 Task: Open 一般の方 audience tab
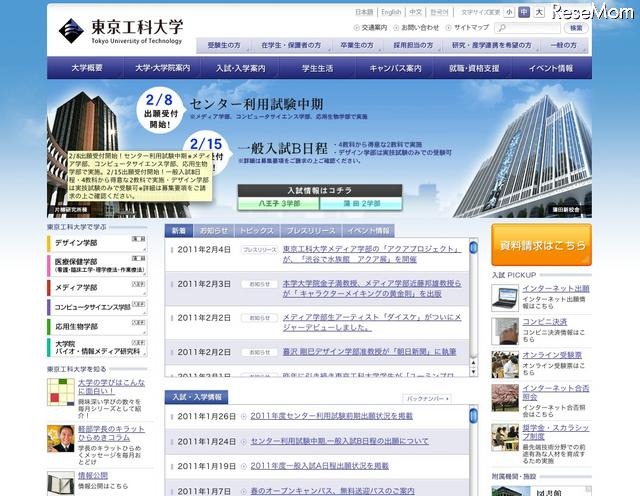pyautogui.click(x=564, y=45)
